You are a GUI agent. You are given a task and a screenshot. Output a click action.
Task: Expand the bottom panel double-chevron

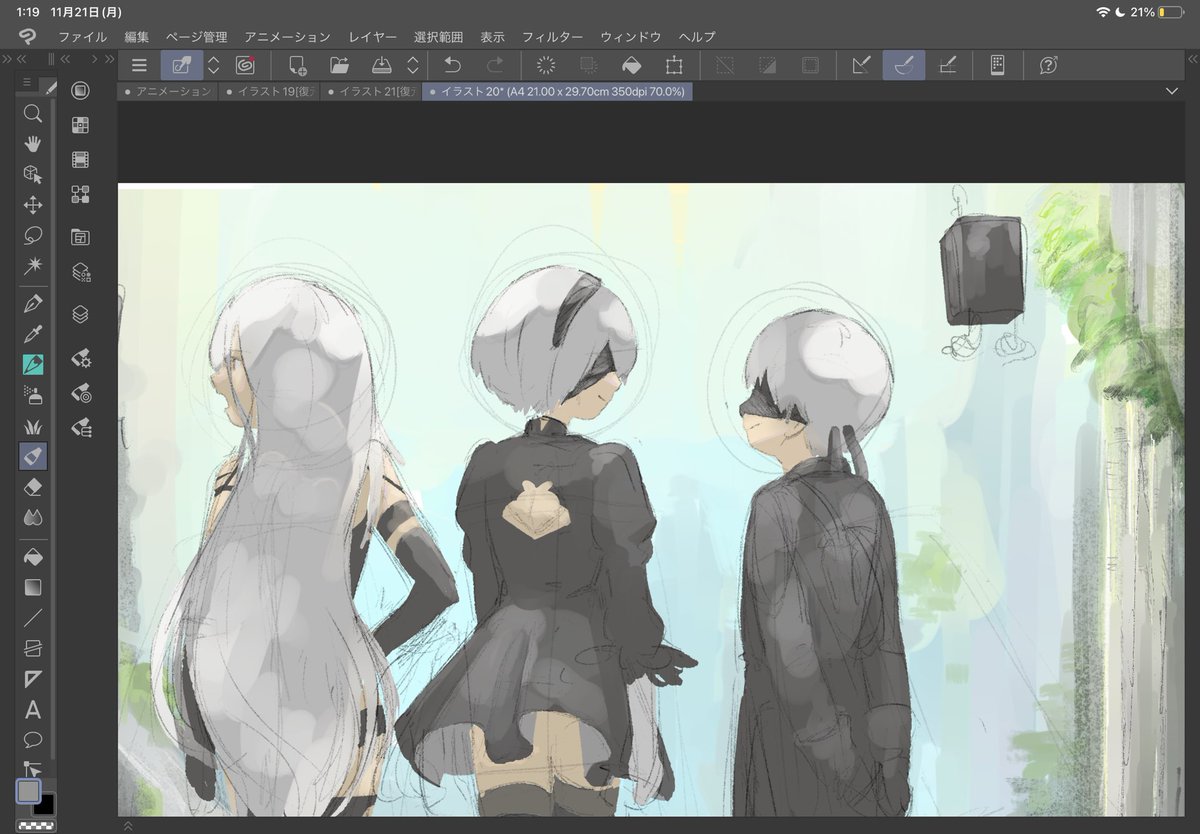[127, 826]
